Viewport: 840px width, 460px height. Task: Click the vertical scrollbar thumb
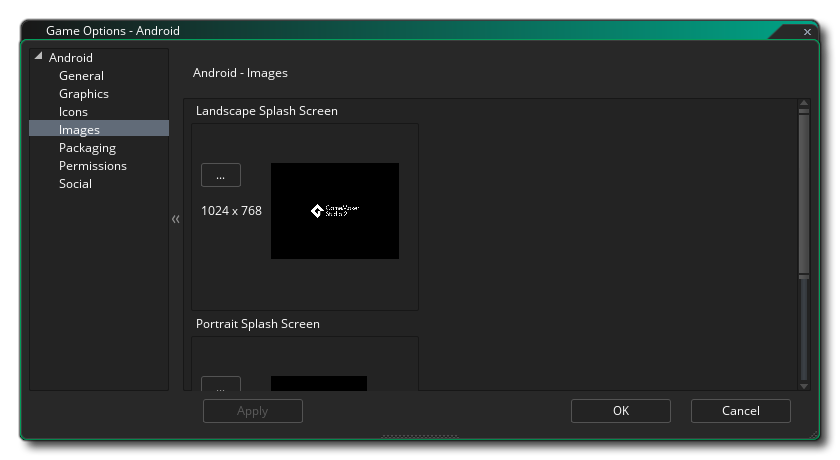pyautogui.click(x=804, y=194)
